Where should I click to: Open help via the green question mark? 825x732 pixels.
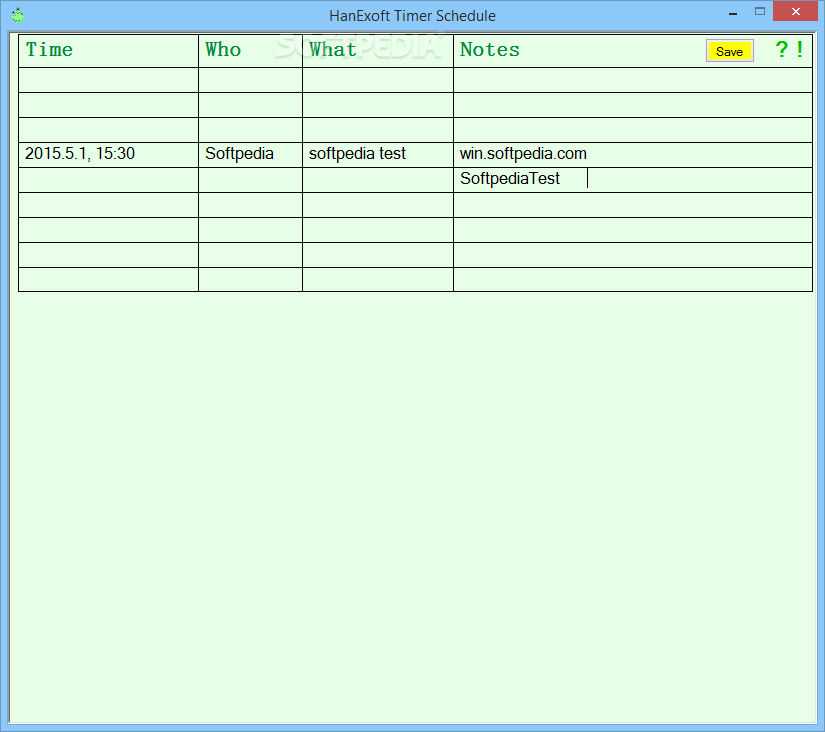pyautogui.click(x=781, y=49)
